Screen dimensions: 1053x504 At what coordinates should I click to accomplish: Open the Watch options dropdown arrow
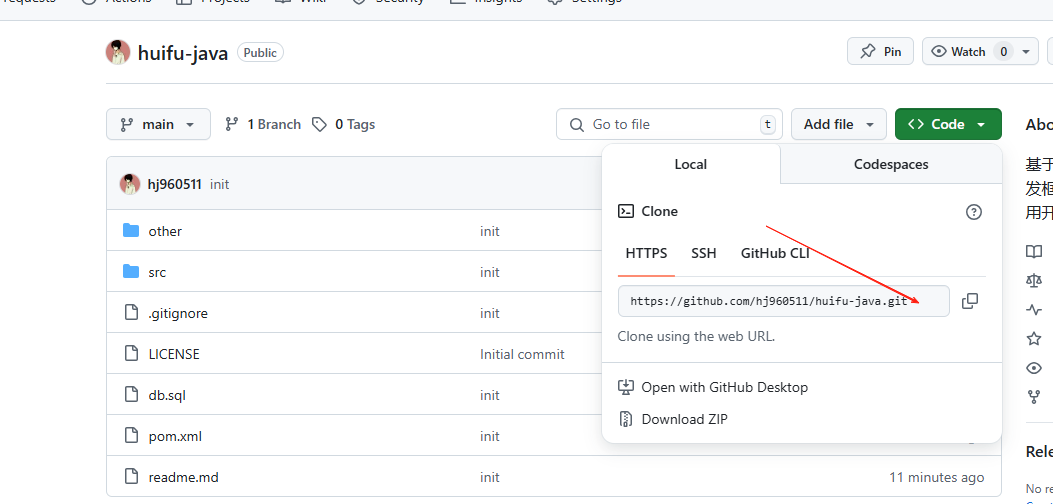1025,52
